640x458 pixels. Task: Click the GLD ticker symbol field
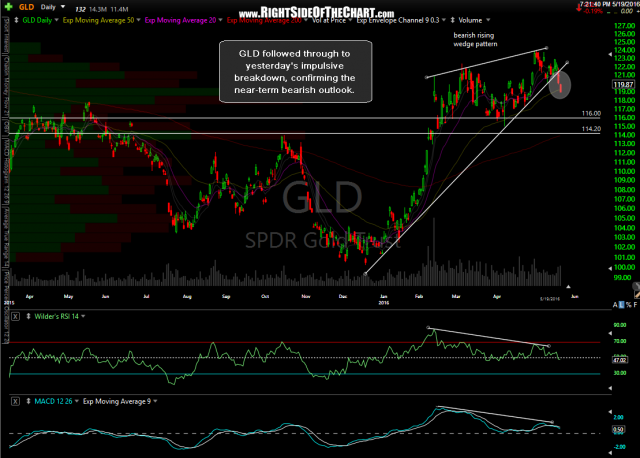(x=26, y=7)
